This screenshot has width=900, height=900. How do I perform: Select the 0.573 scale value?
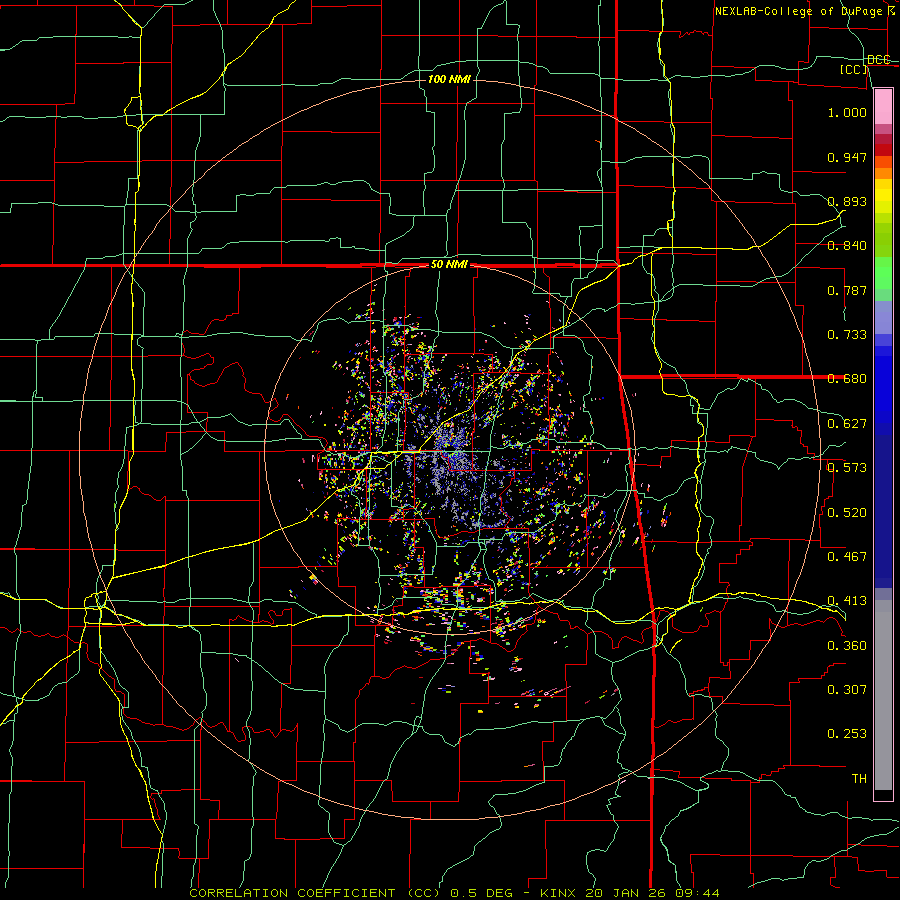pyautogui.click(x=847, y=468)
